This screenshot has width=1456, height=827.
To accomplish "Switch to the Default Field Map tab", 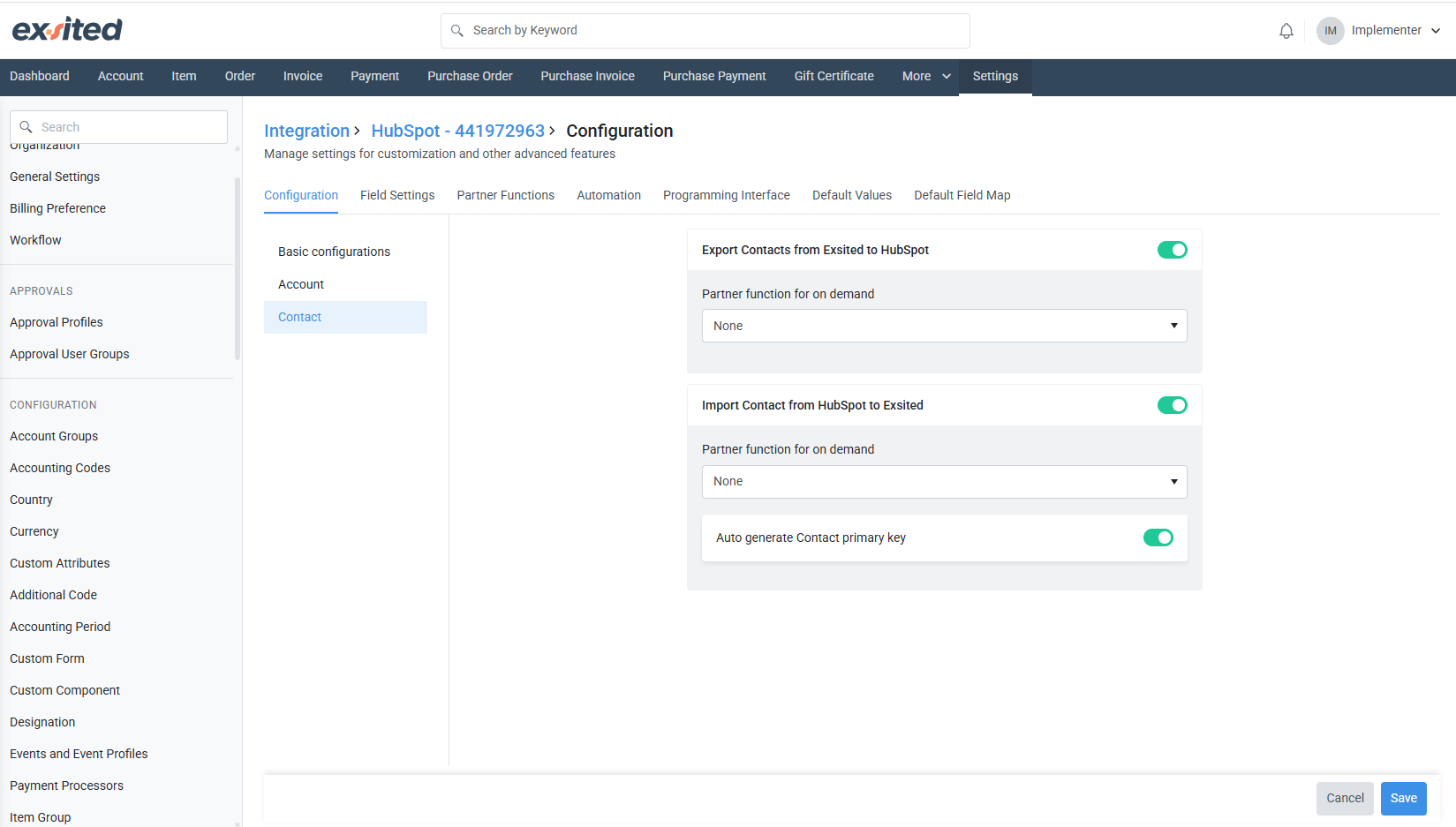I will [x=962, y=195].
